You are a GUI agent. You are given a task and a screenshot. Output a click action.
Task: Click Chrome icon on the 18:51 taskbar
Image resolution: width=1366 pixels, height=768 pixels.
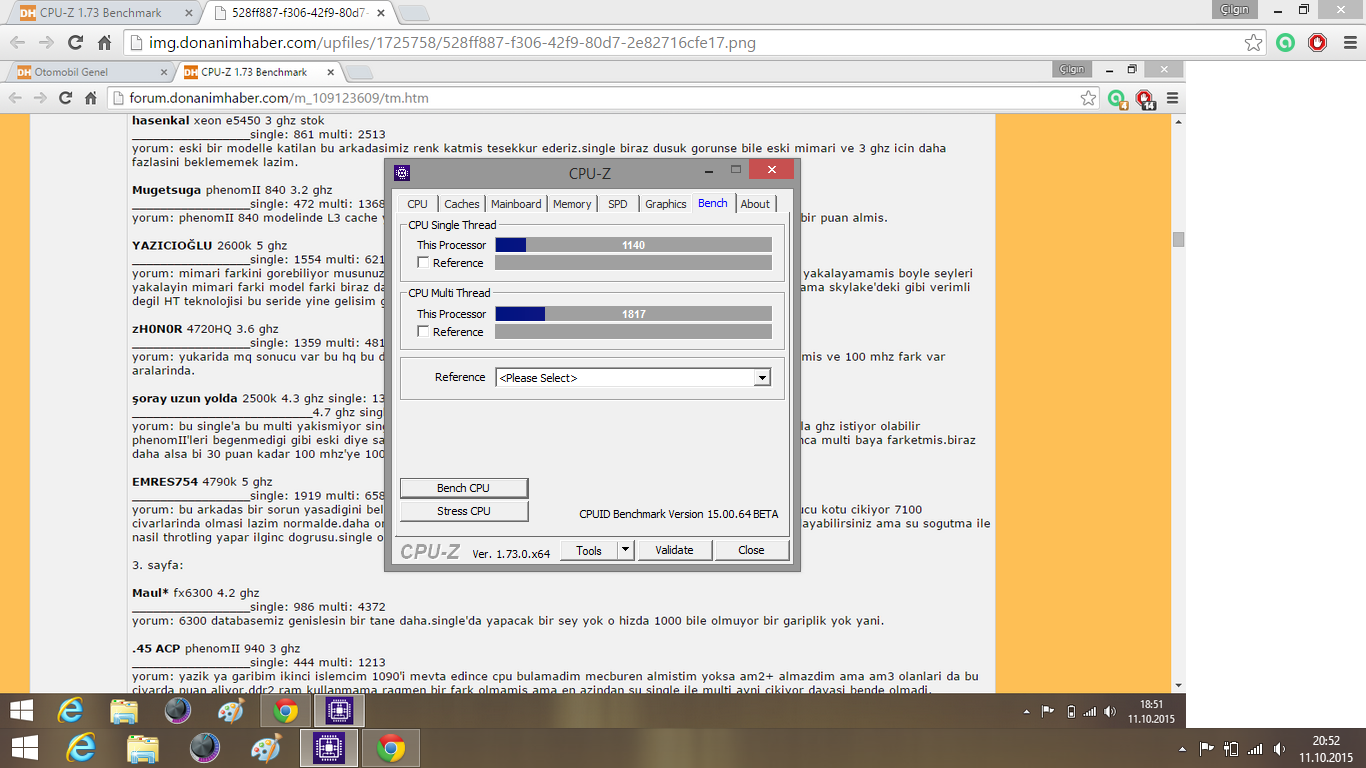(285, 711)
